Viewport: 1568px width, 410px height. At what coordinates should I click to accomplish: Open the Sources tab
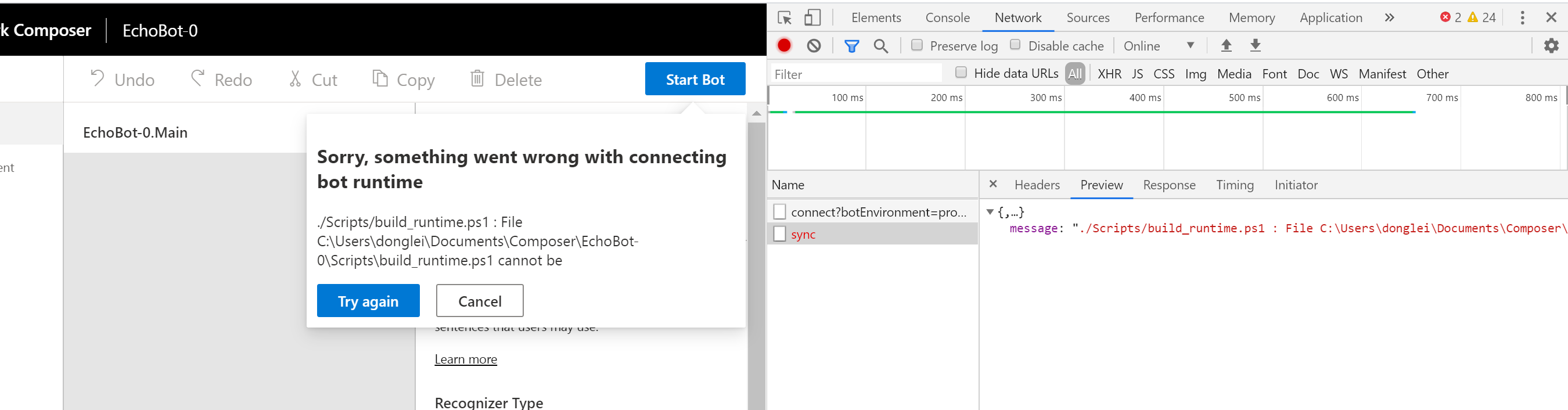(x=1088, y=17)
